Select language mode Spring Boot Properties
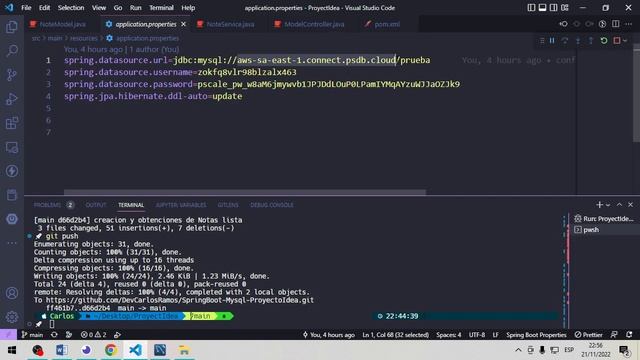Screen dimensions: 640x360 [536, 335]
